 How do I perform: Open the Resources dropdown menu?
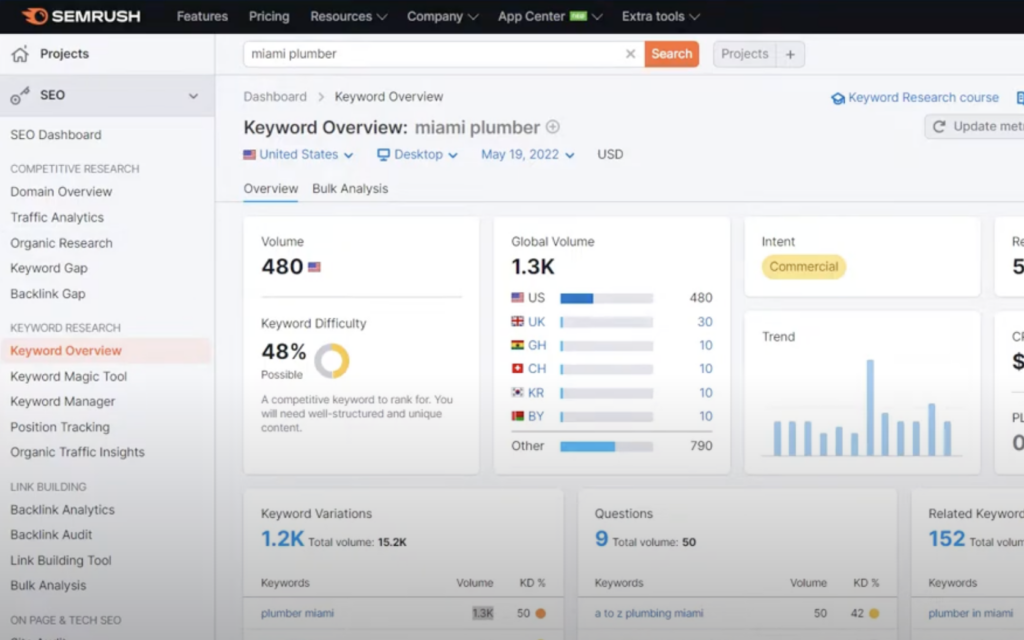click(348, 16)
